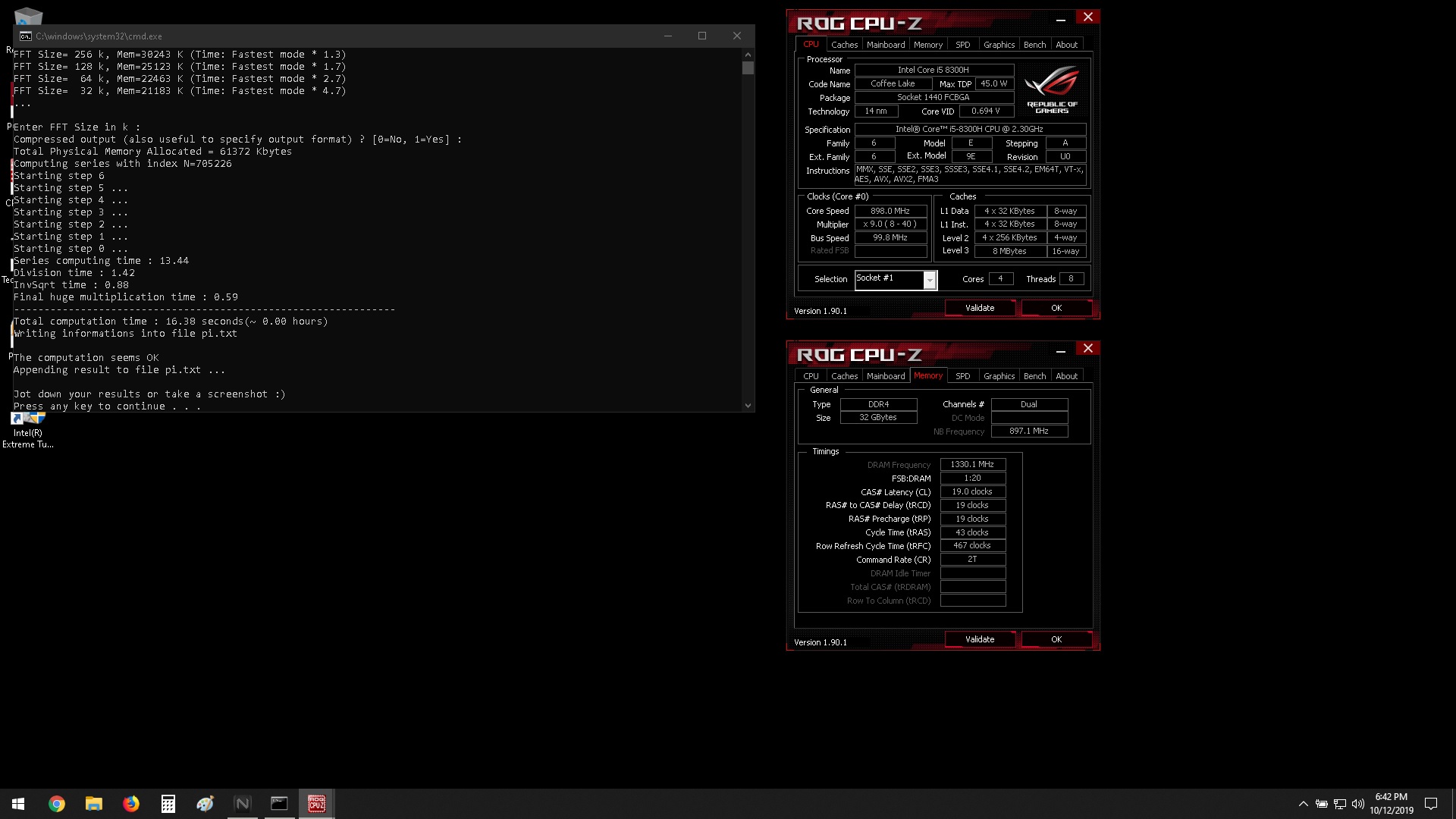The width and height of the screenshot is (1456, 819).
Task: Click OK in the upper CPU-Z window
Action: tap(1056, 308)
